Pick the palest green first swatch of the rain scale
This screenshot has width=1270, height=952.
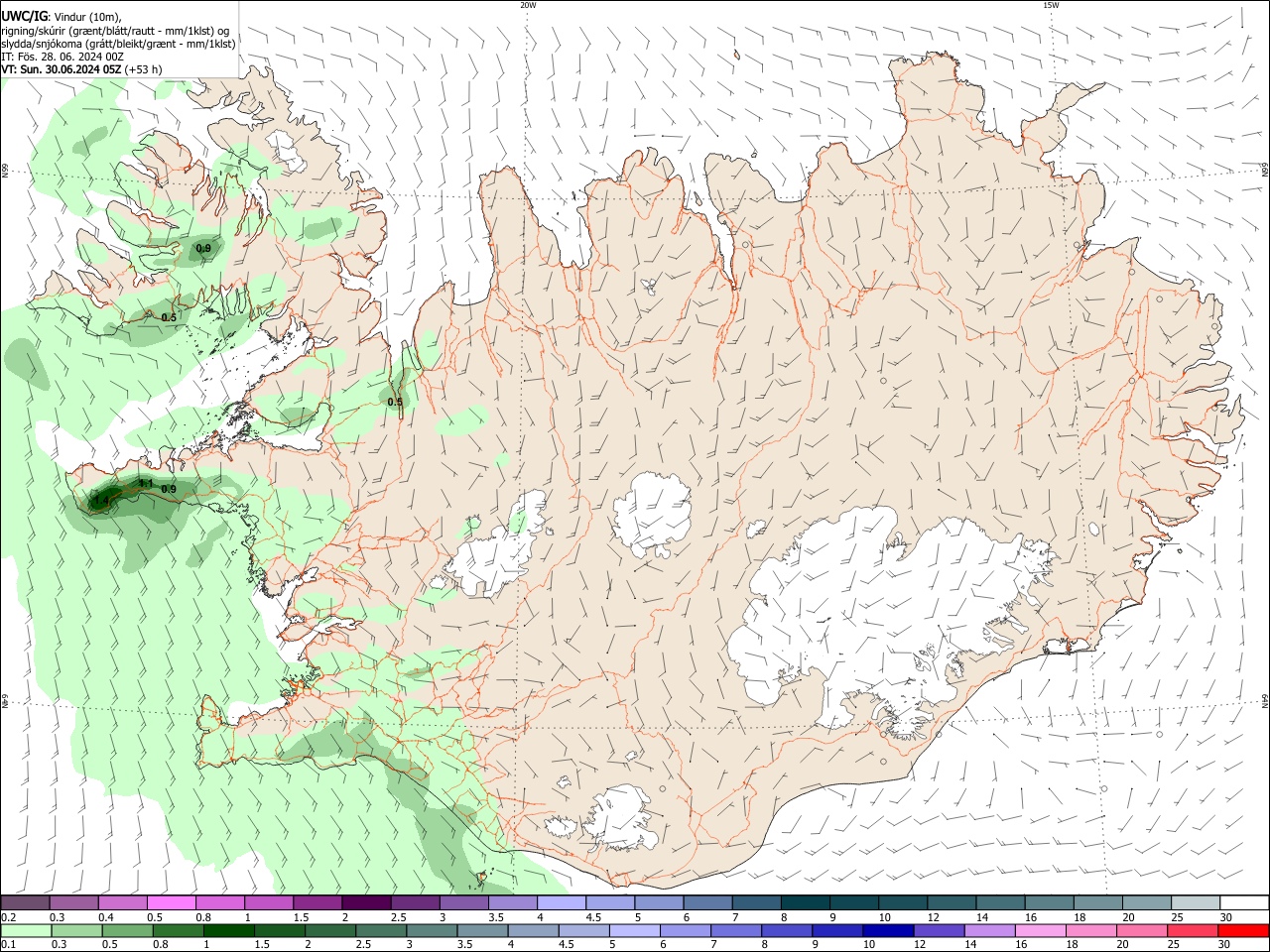[x=25, y=931]
